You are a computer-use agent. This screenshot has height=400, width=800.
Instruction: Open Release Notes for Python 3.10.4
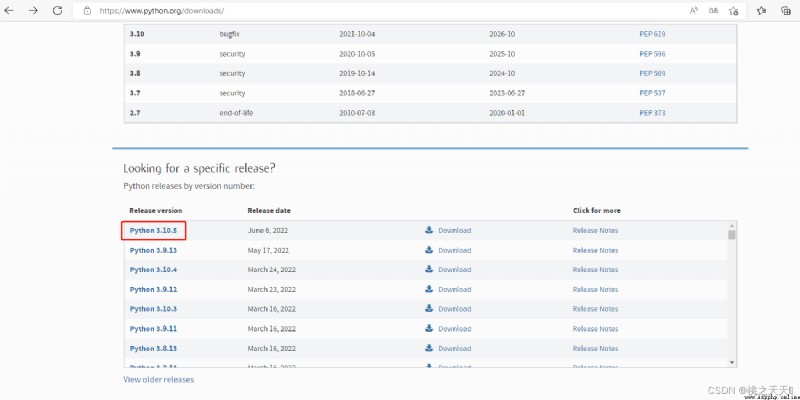coord(595,270)
